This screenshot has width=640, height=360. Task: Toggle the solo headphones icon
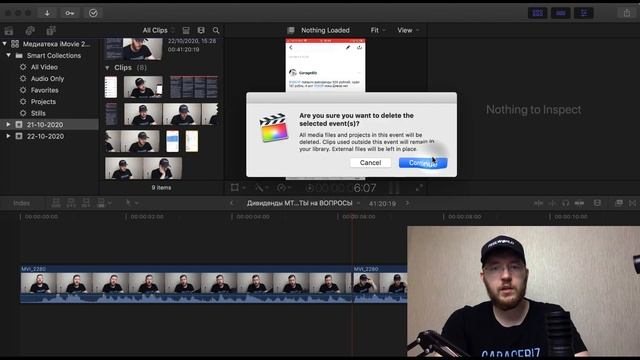[565, 203]
